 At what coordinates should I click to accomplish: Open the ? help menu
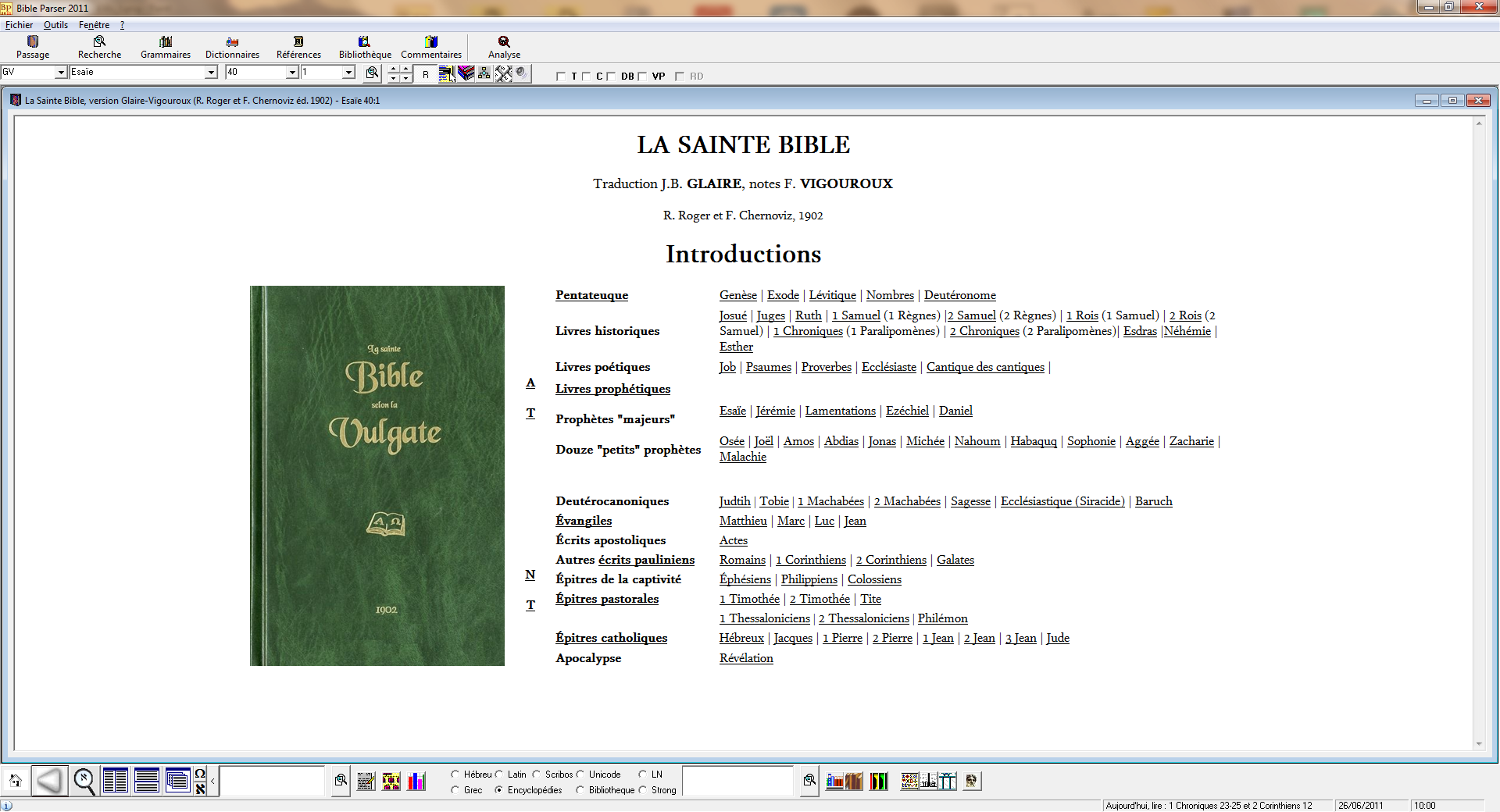pos(122,25)
